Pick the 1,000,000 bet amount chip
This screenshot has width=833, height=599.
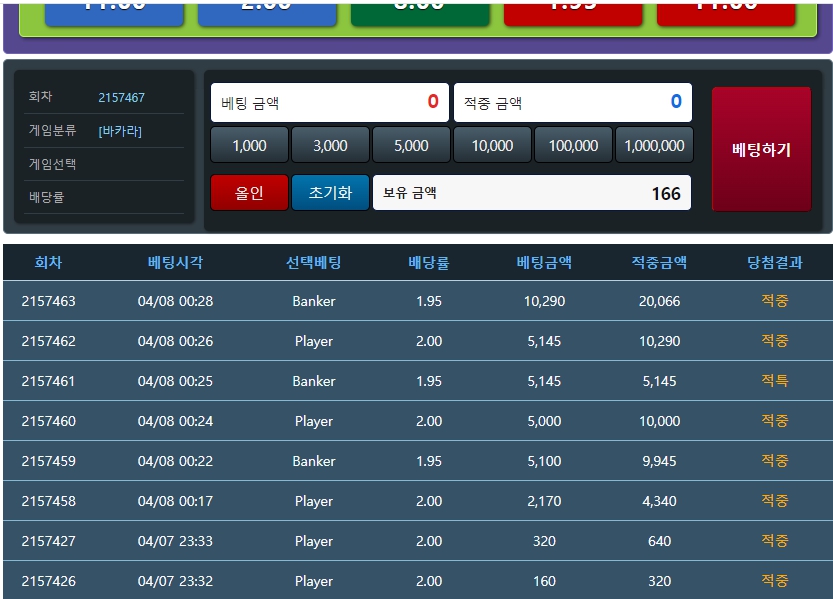(654, 145)
